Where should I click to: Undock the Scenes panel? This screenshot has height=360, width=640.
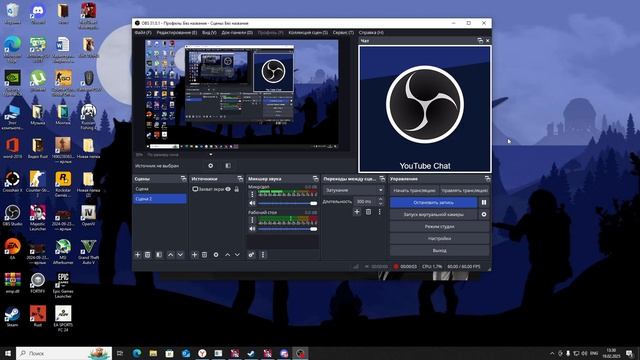click(183, 179)
